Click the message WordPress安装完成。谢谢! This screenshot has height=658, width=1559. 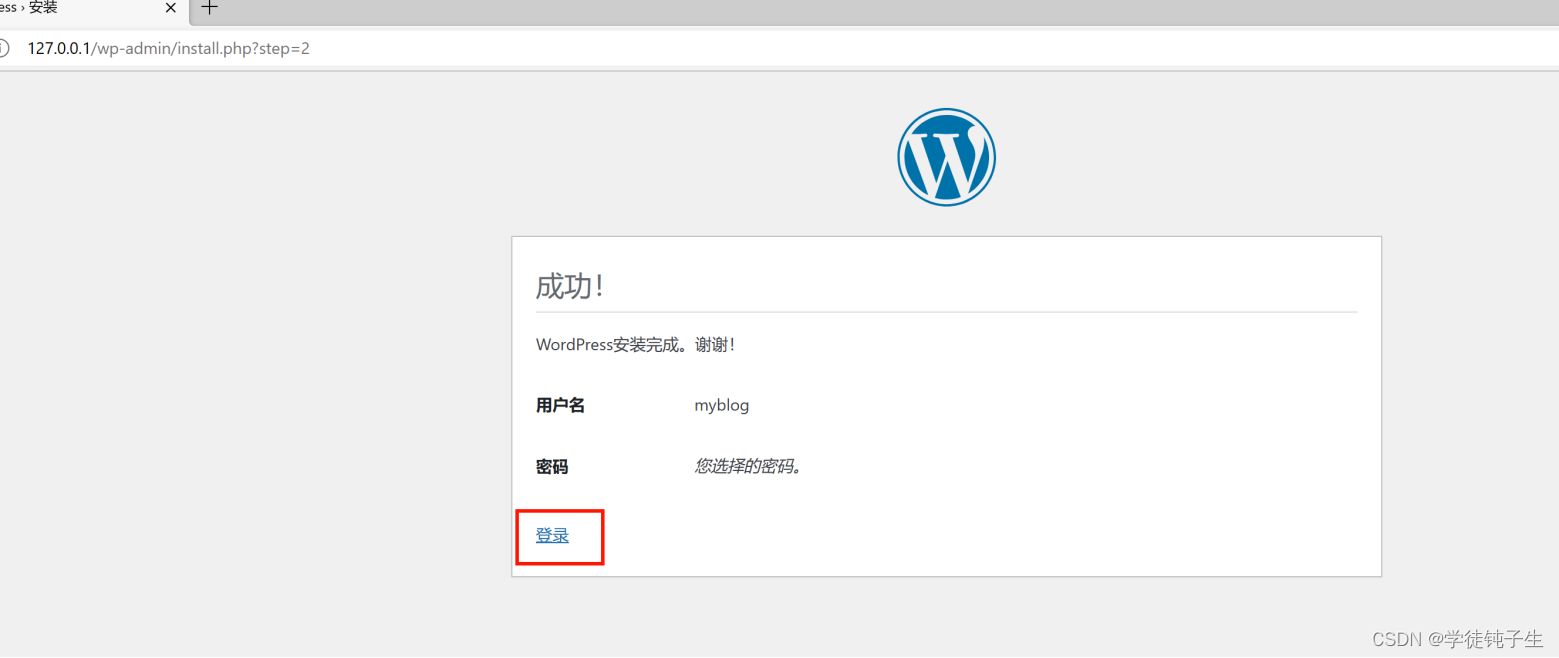(x=636, y=345)
